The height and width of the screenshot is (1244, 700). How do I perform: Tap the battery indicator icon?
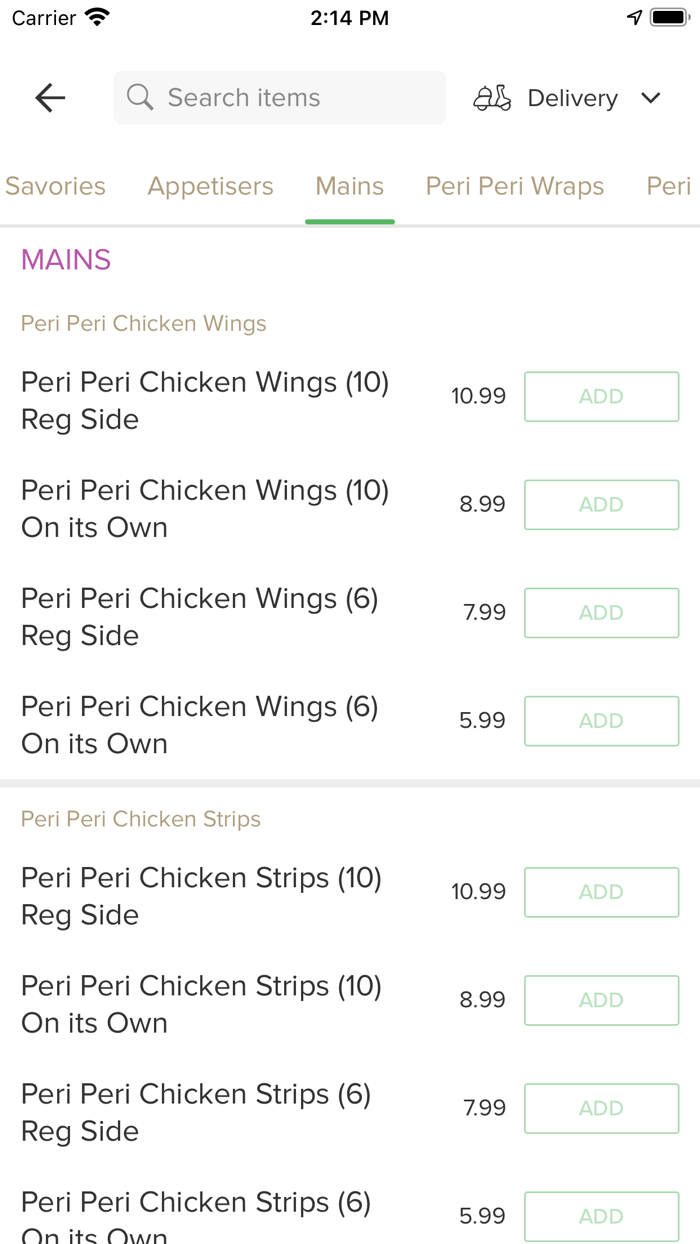pos(669,16)
